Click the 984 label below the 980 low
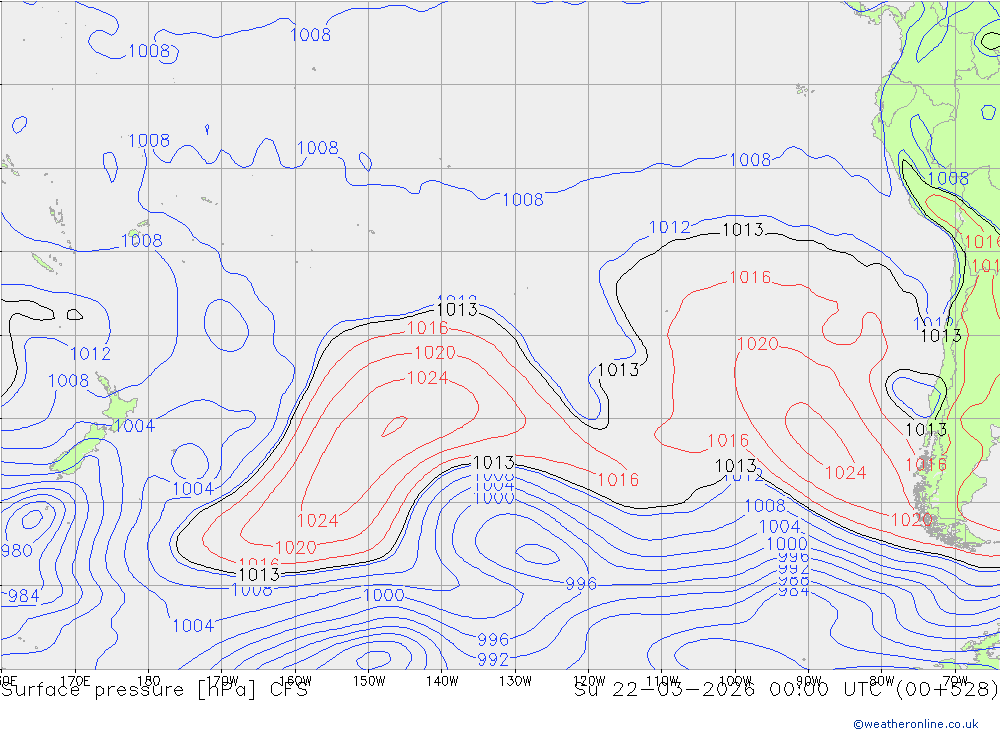The height and width of the screenshot is (733, 1000). click(x=23, y=596)
